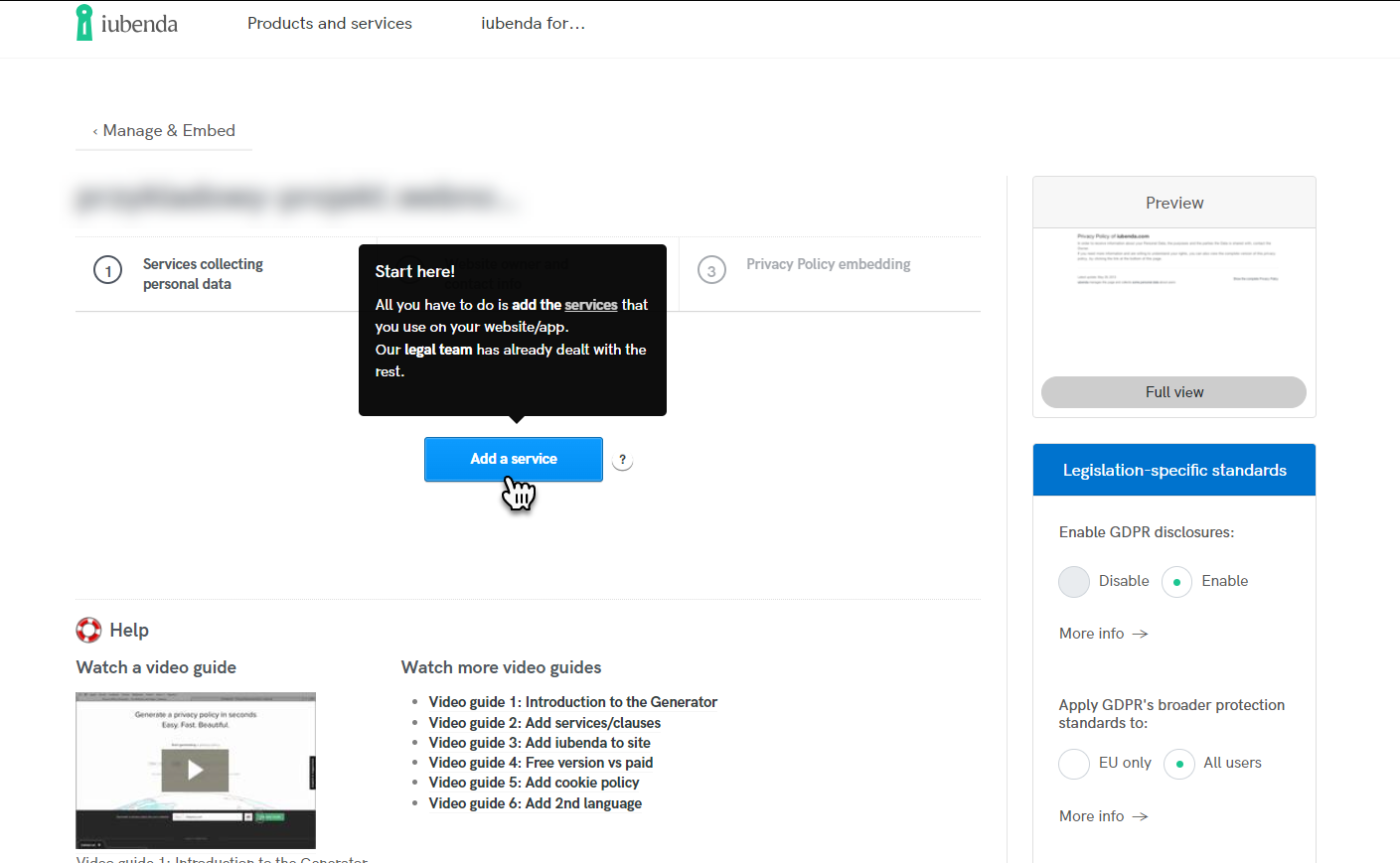Screen dimensions: 1400x863
Task: Select All users radio option
Action: 1179,764
